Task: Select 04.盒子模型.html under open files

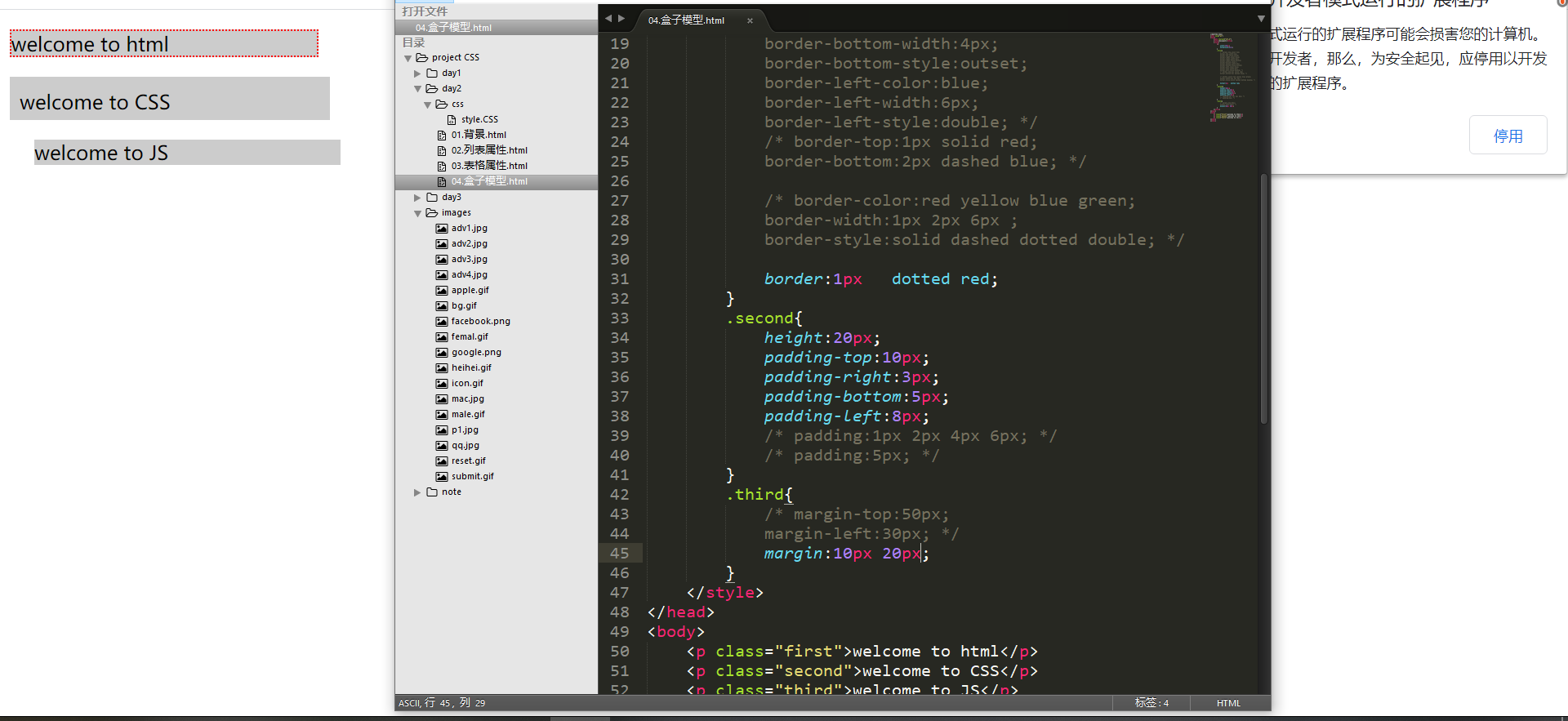Action: (x=497, y=27)
